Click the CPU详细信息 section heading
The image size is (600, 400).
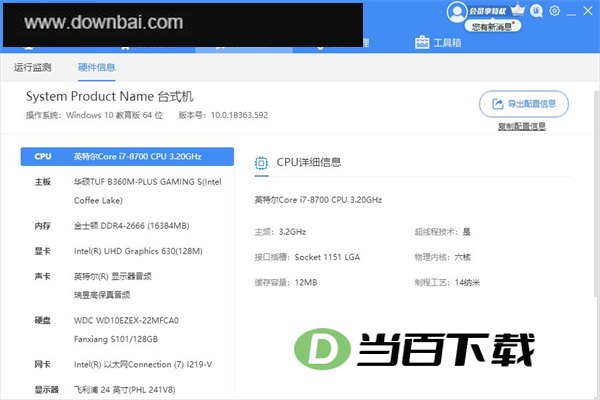click(308, 162)
